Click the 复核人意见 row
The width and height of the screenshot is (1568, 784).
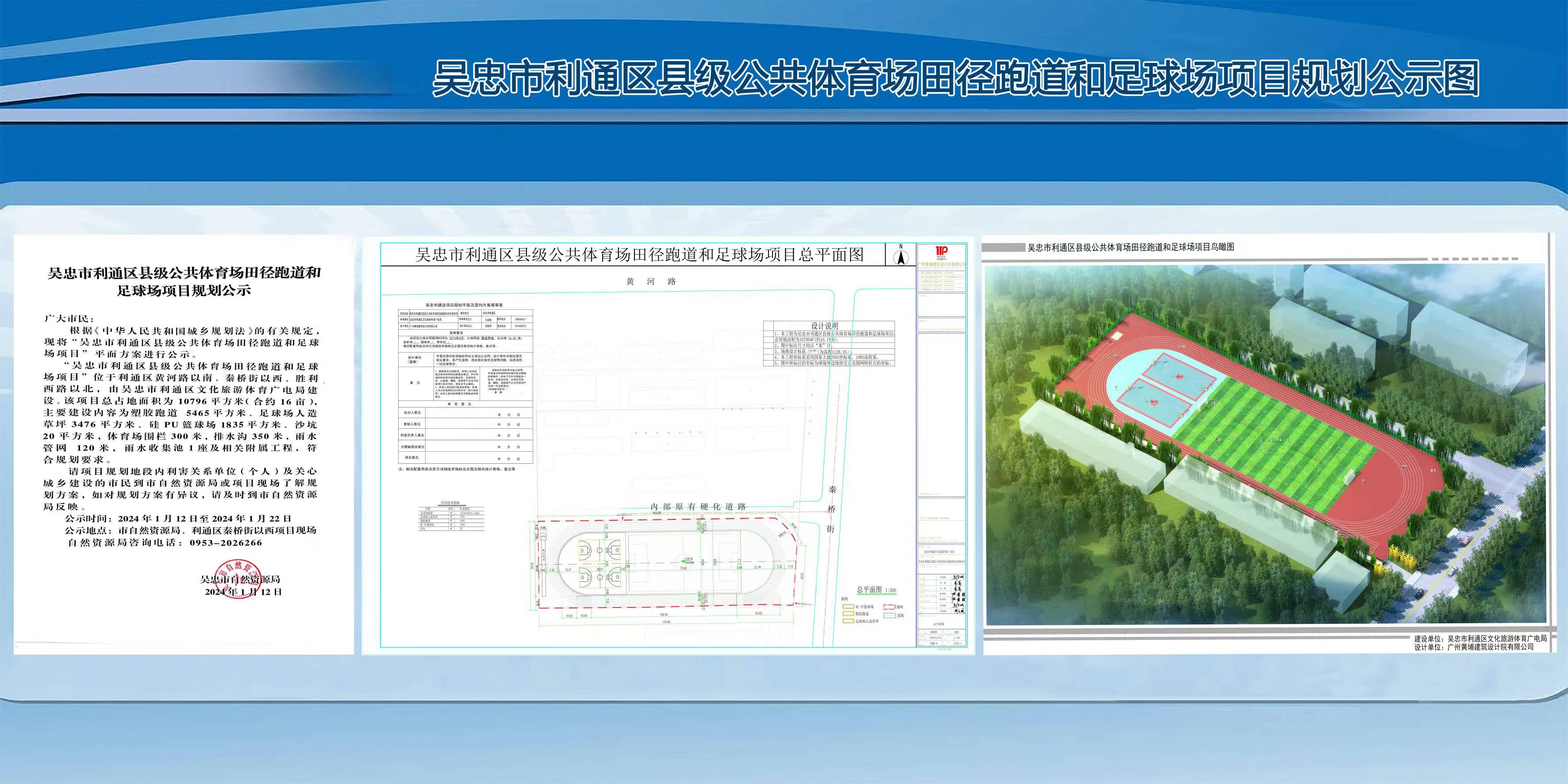465,424
